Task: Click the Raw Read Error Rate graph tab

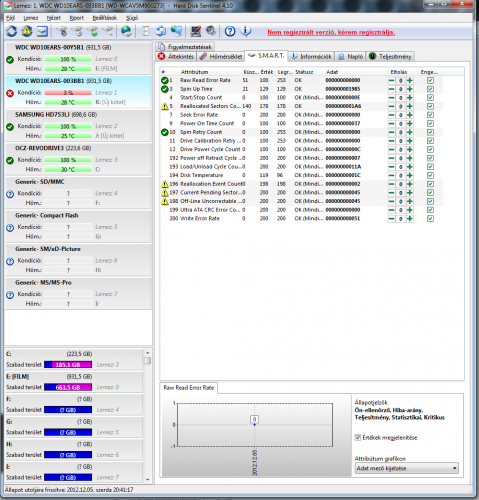Action: pyautogui.click(x=189, y=388)
